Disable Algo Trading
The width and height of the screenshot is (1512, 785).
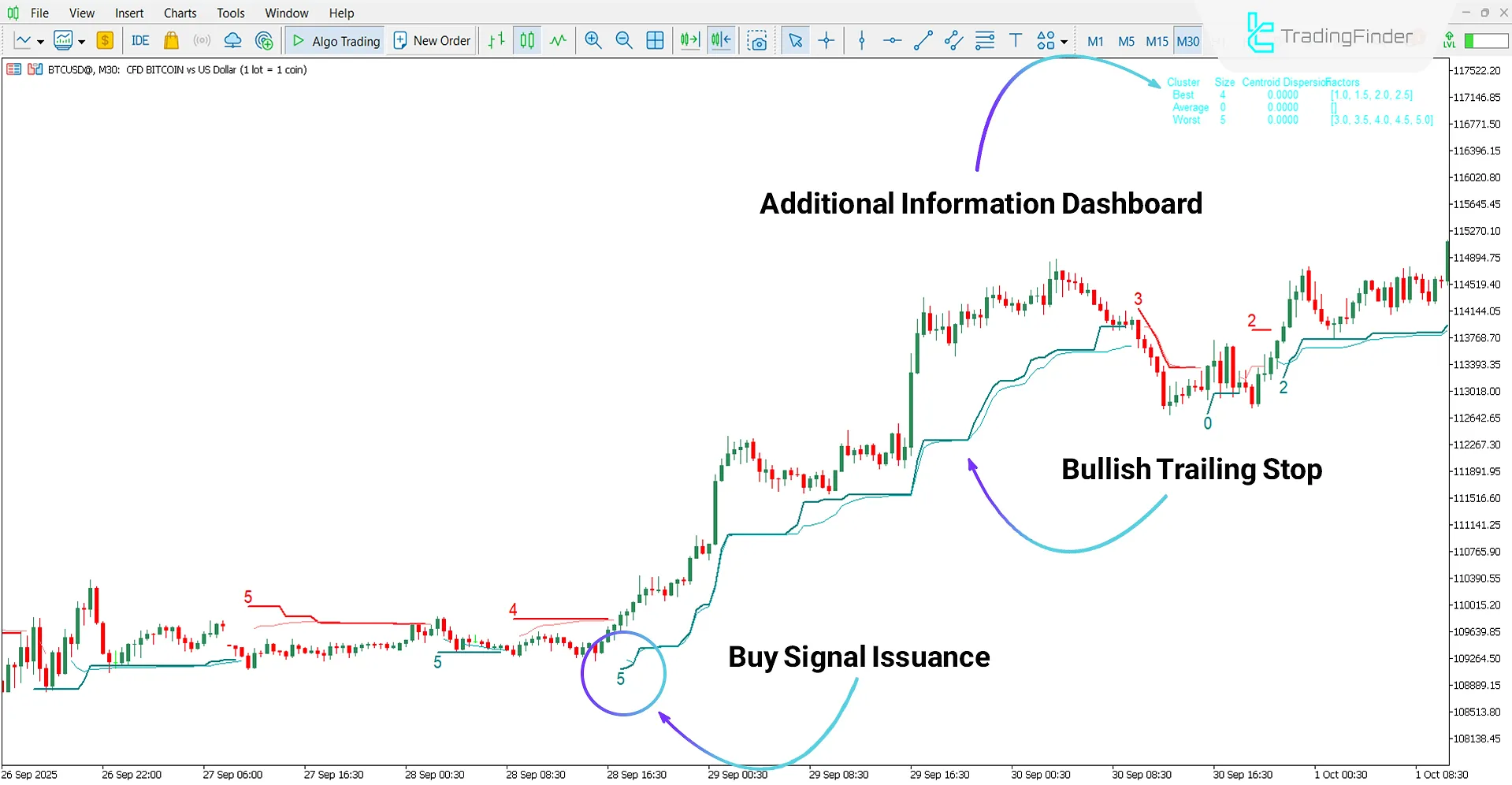click(x=334, y=40)
